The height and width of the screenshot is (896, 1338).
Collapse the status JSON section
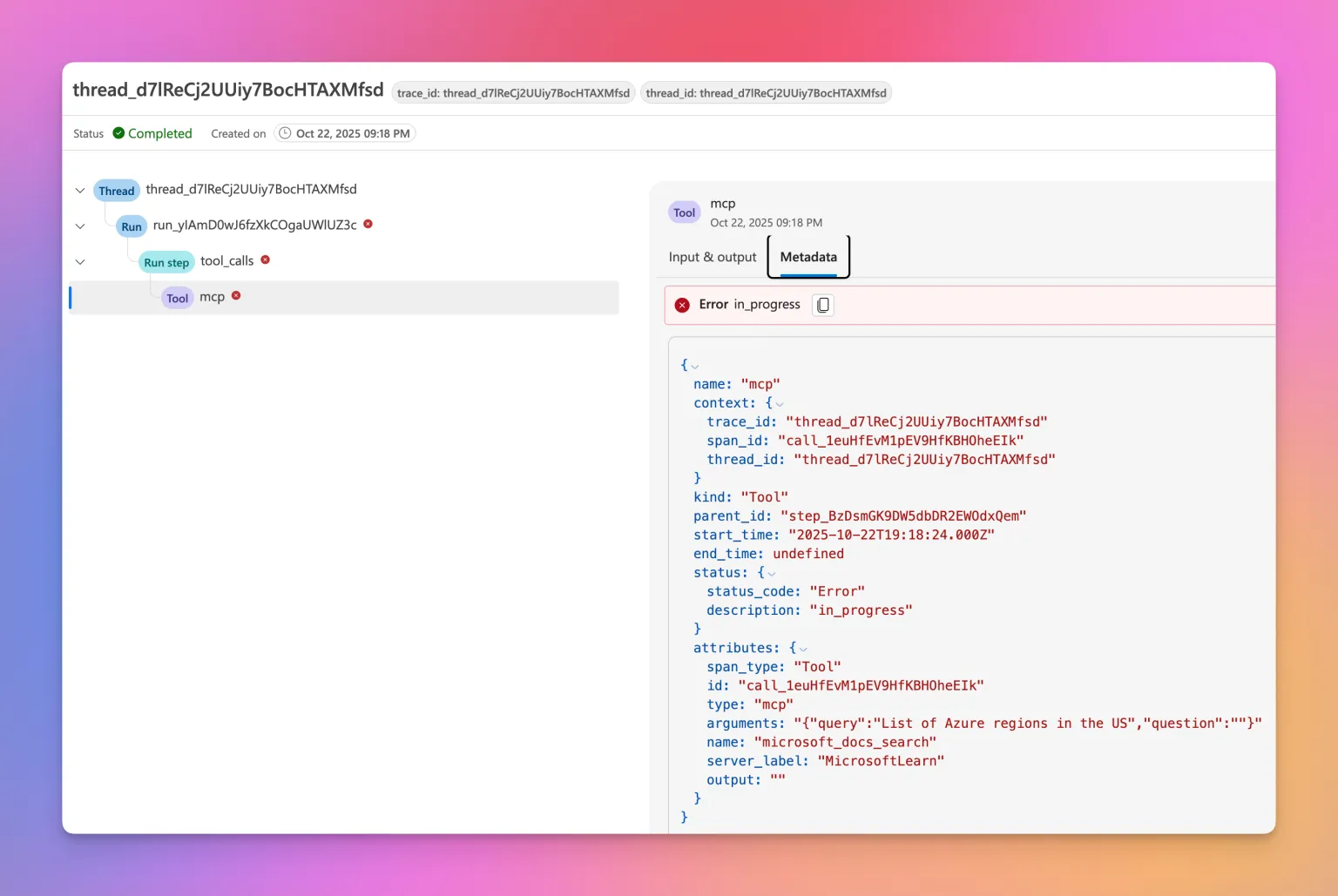[771, 574]
